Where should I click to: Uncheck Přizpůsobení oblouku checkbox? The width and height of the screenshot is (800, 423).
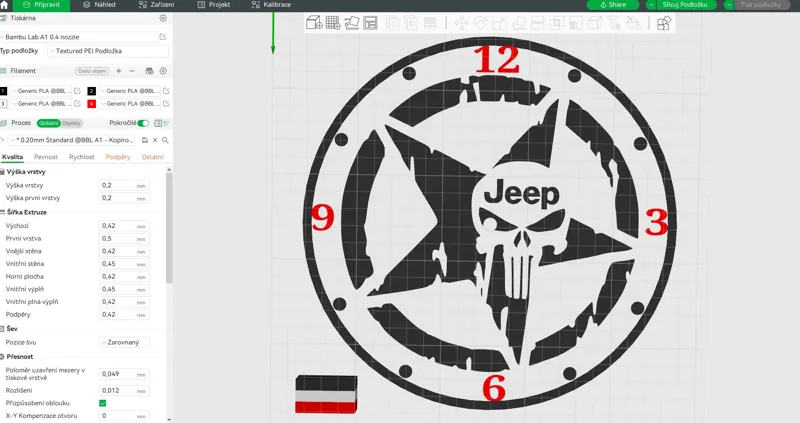(103, 403)
